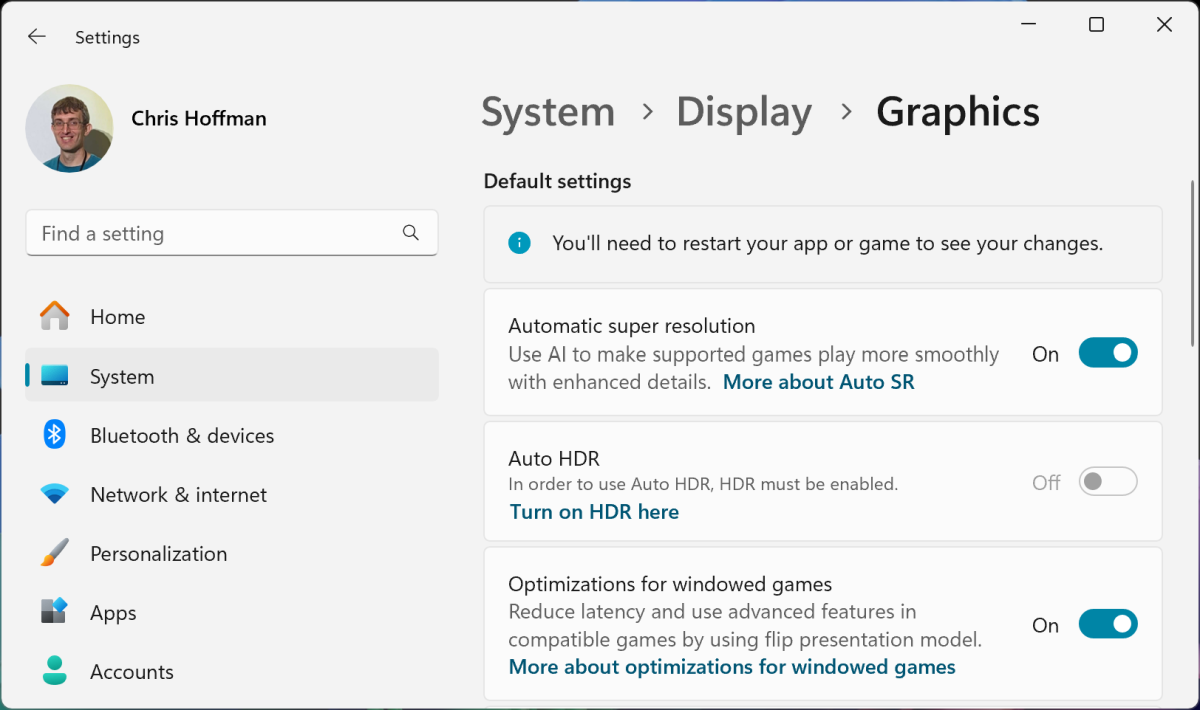Screen dimensions: 1200x710
Task: Click the Network wifi icon
Action: click(55, 494)
